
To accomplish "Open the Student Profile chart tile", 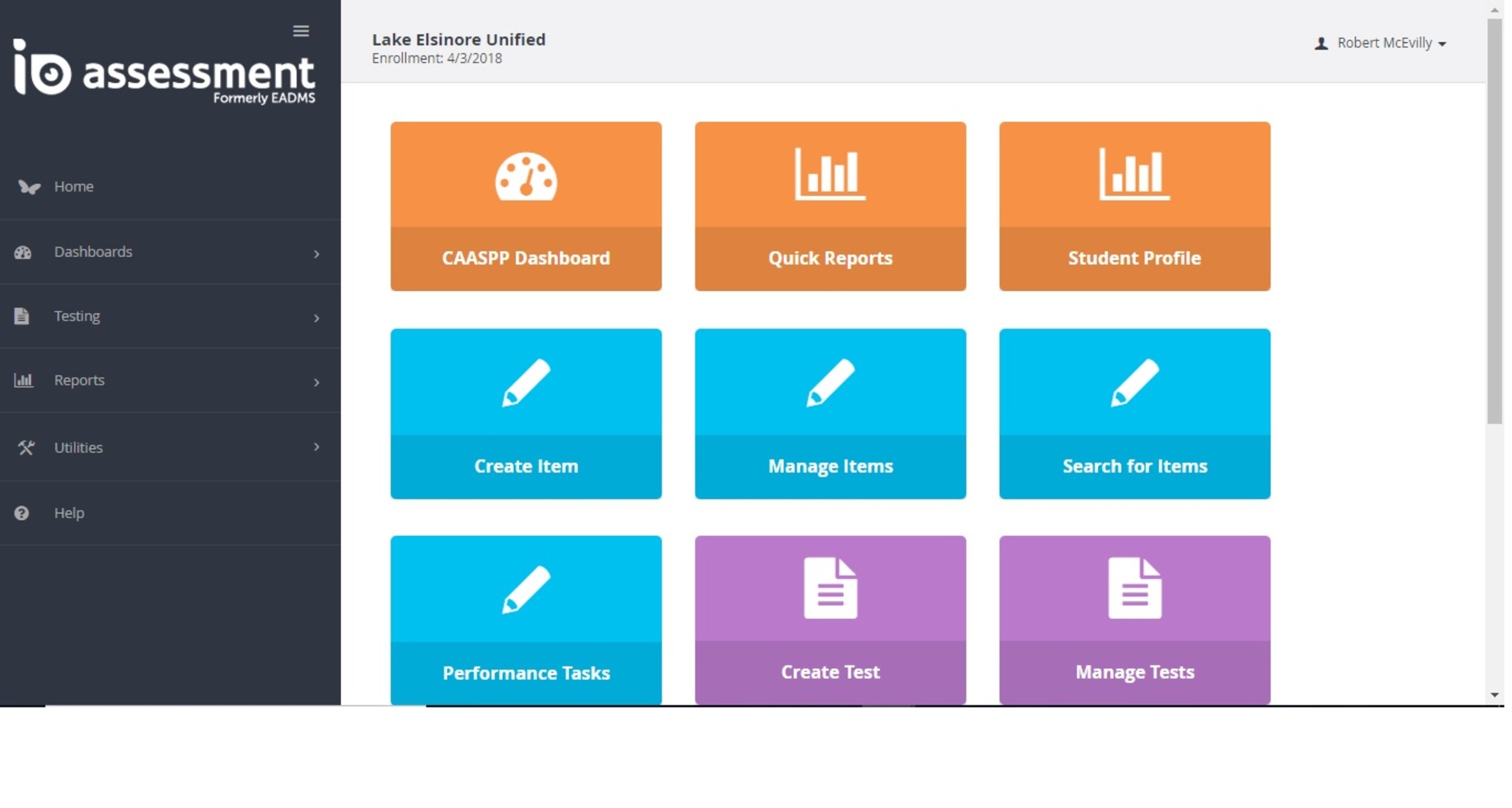I will point(1134,206).
